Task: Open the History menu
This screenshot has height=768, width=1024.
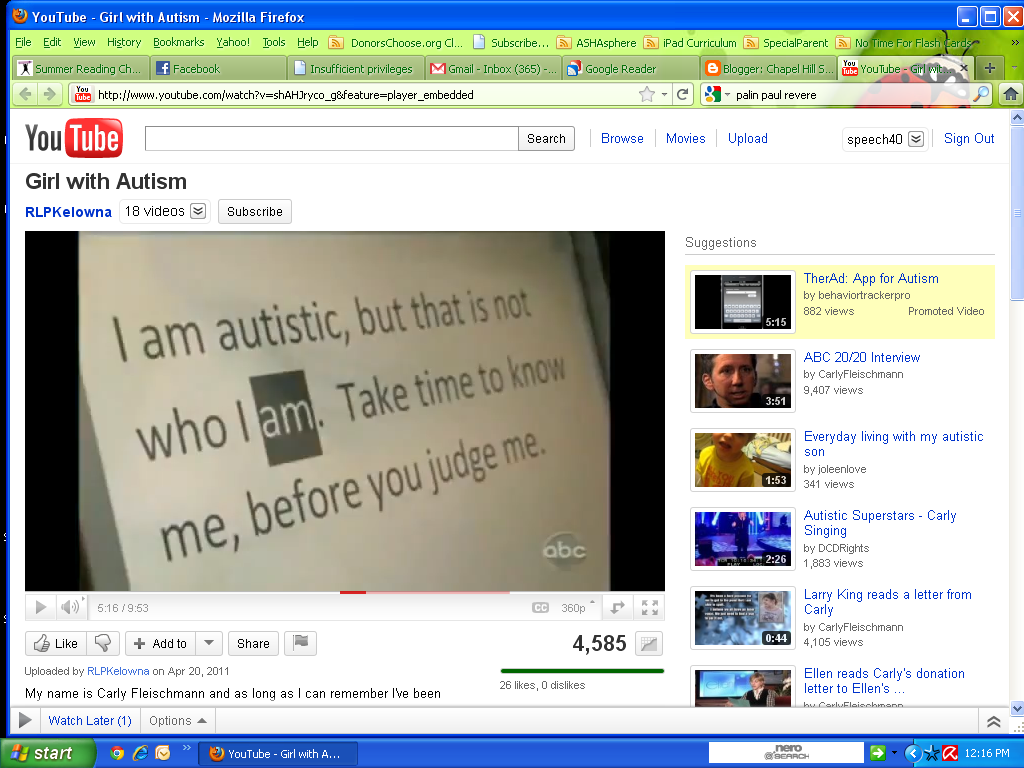Action: pyautogui.click(x=123, y=42)
